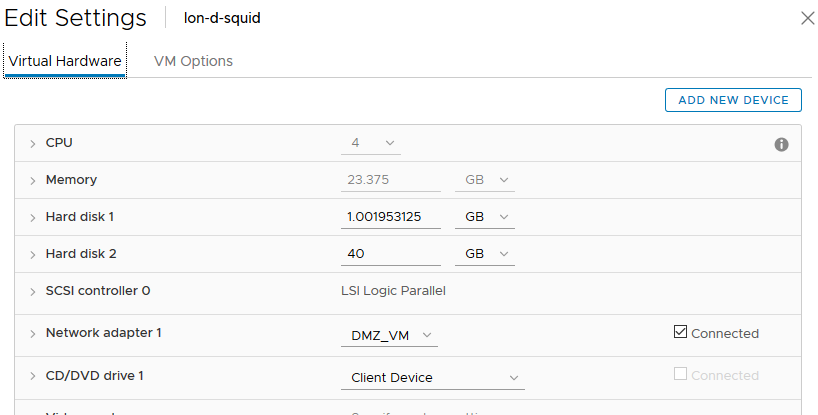
Task: Expand SCSI controller 0 section
Action: pyautogui.click(x=33, y=292)
